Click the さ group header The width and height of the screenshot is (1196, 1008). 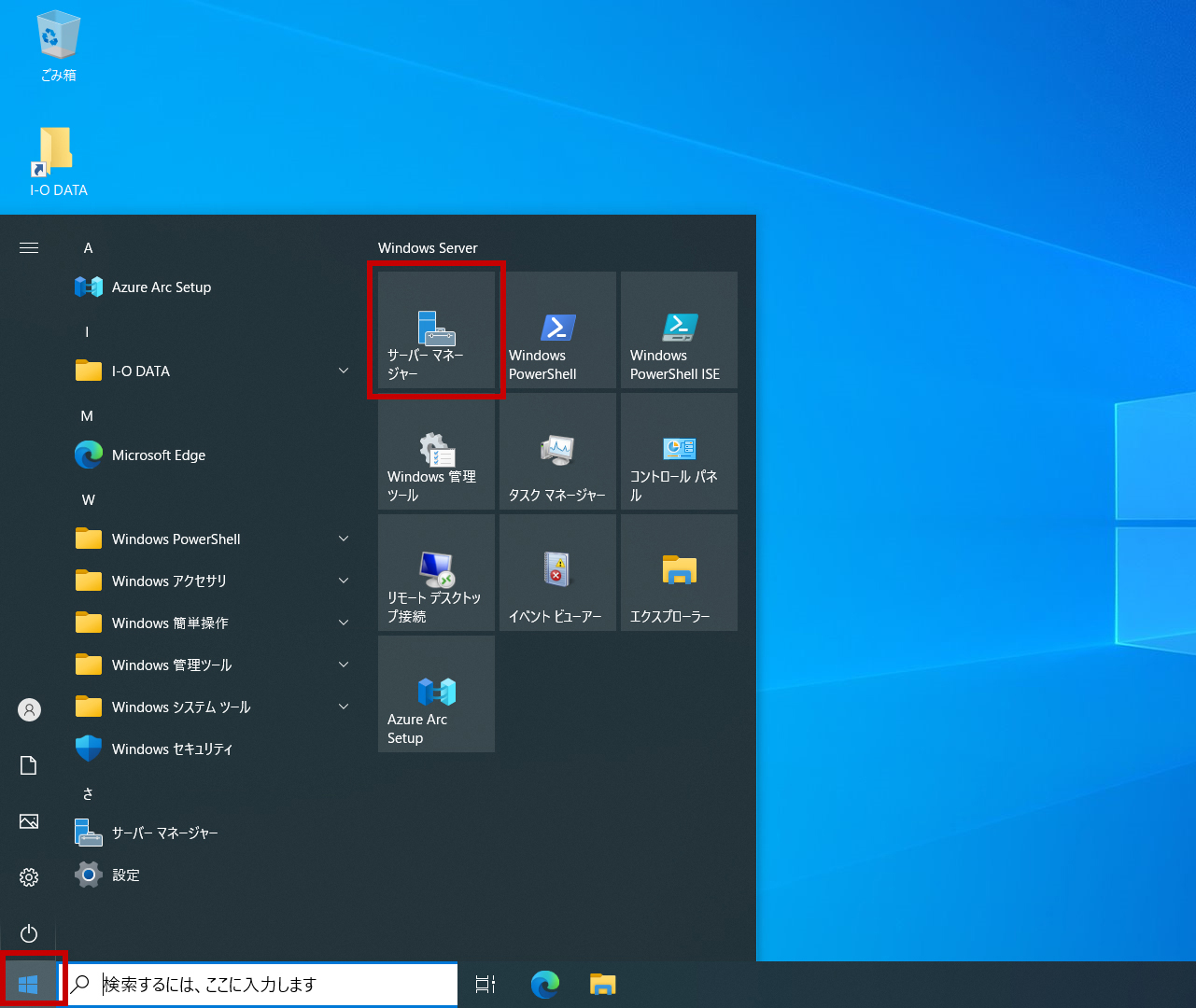point(88,794)
